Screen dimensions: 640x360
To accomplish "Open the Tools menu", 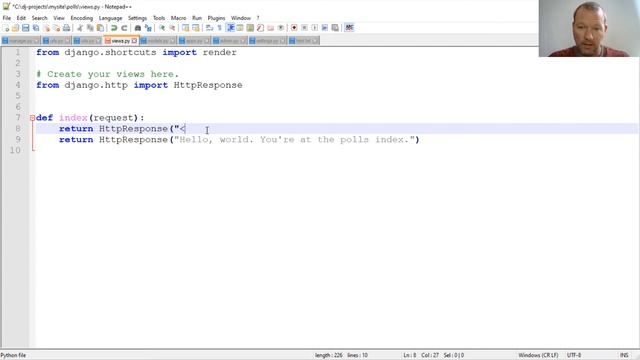I will (x=159, y=18).
